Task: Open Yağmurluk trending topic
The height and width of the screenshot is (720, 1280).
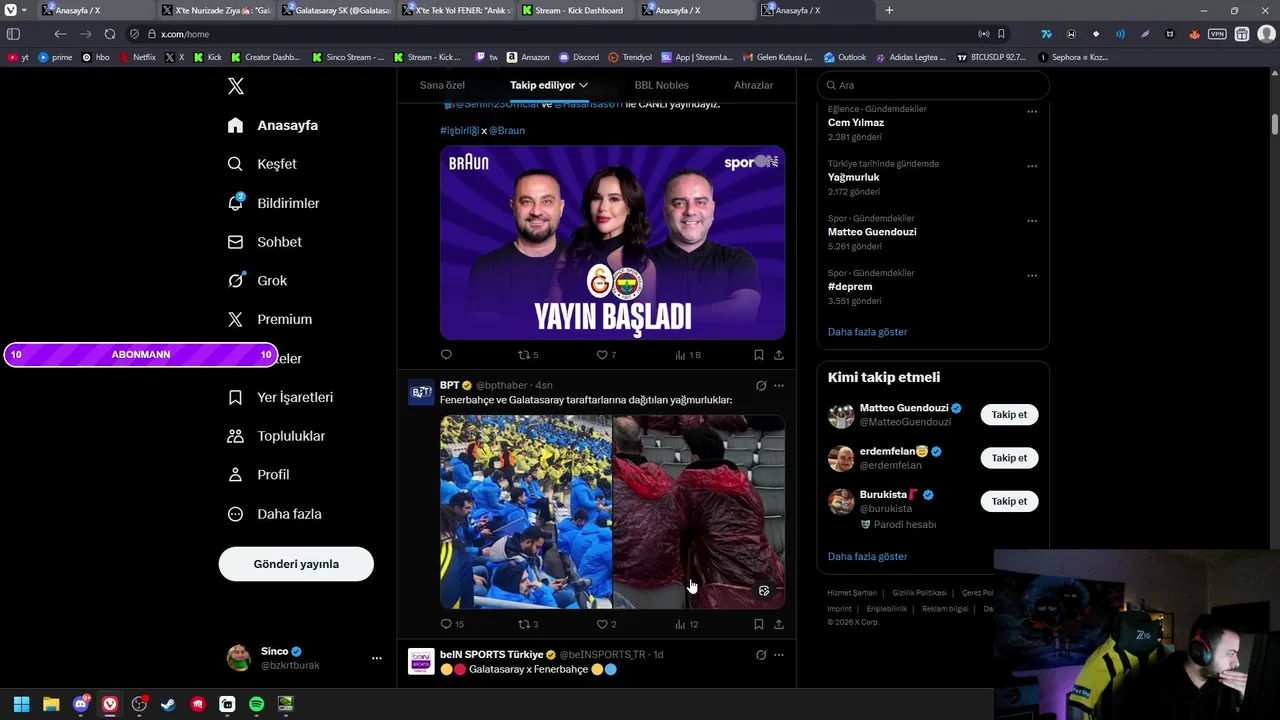Action: 854,177
